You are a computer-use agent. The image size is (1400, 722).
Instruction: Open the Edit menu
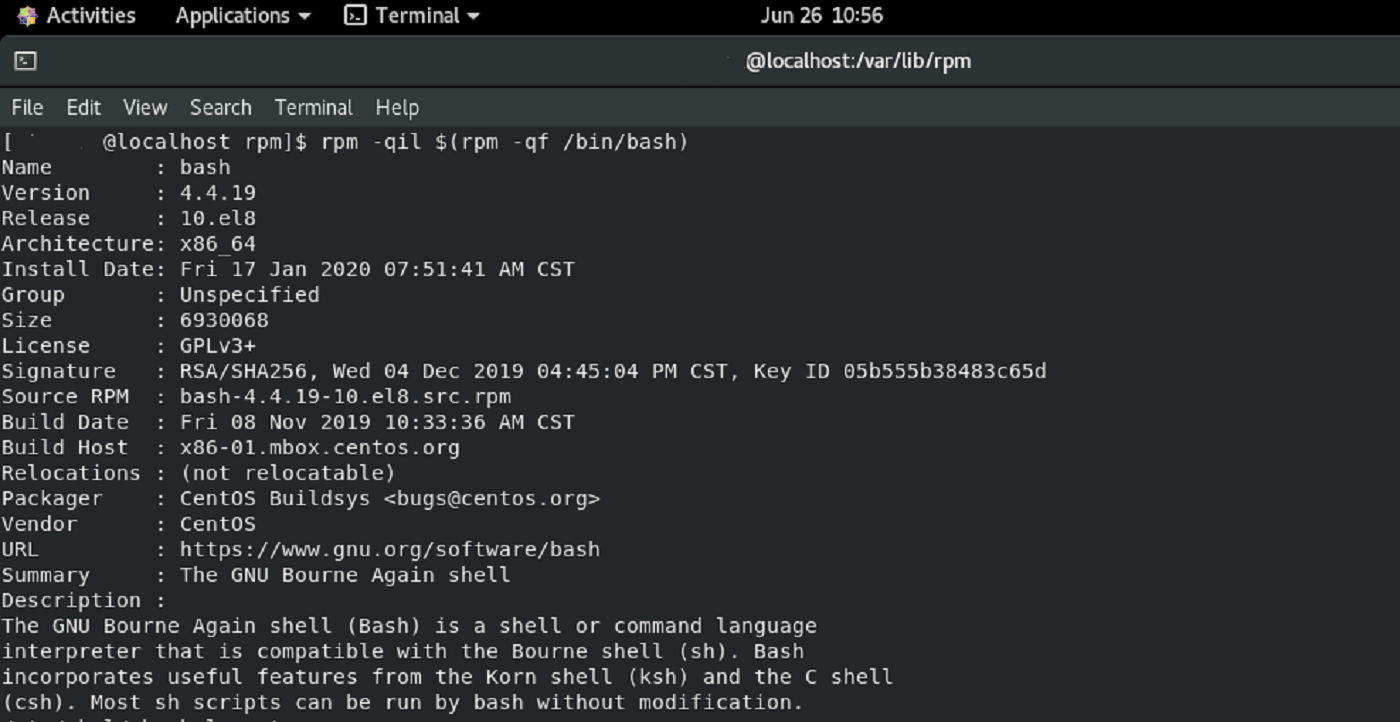click(x=83, y=107)
